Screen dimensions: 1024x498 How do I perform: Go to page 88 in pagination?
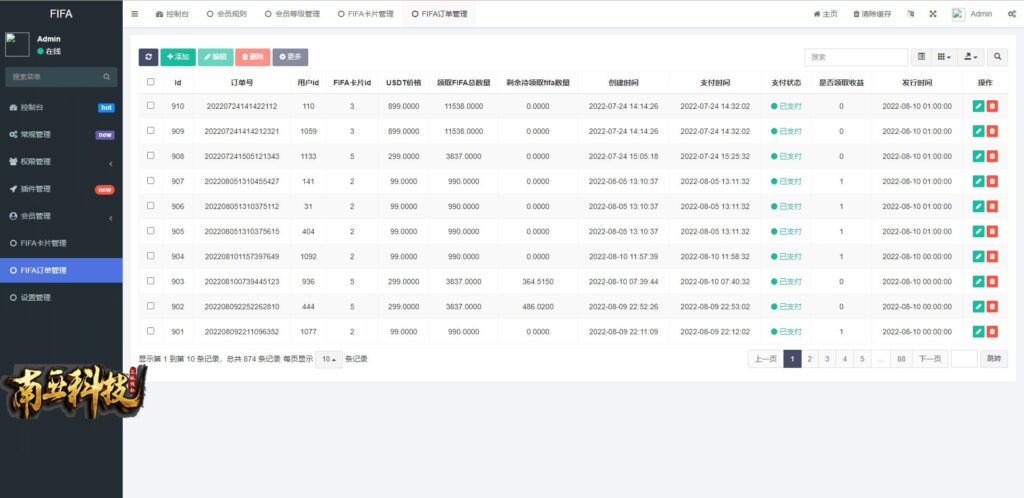(x=901, y=359)
